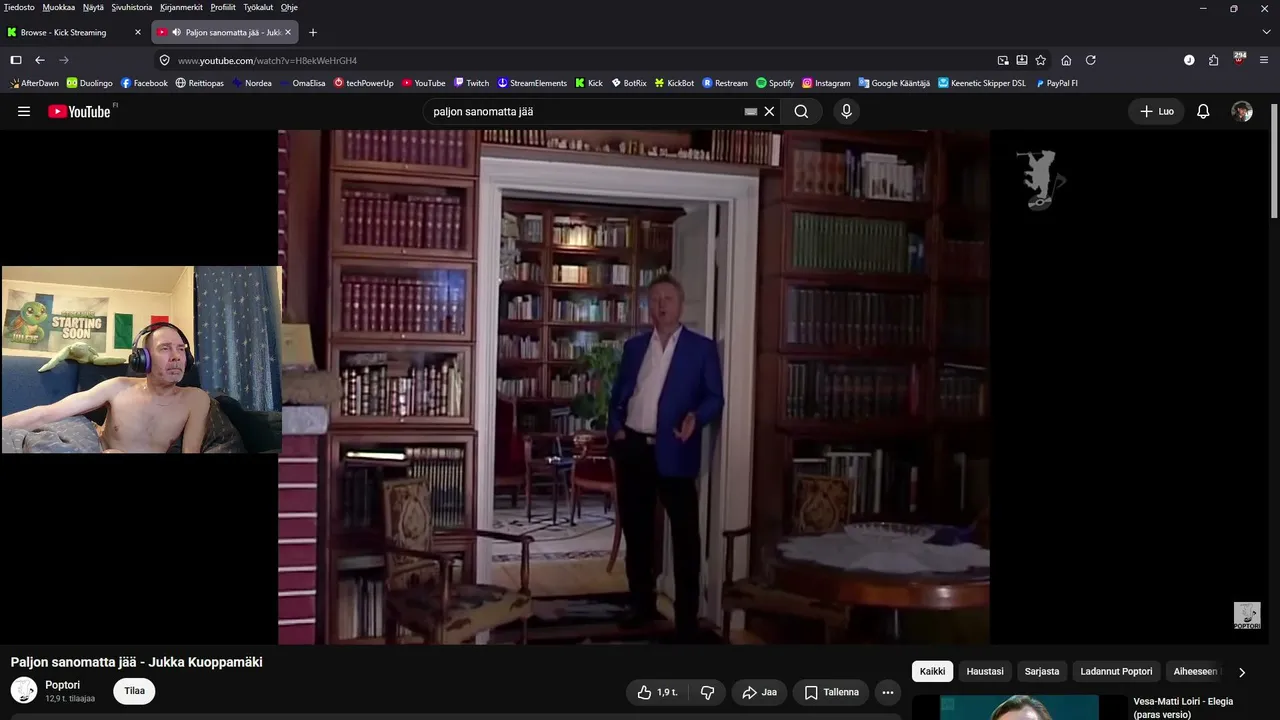The image size is (1280, 720).
Task: Click the YouTube search input field
Action: coord(585,112)
